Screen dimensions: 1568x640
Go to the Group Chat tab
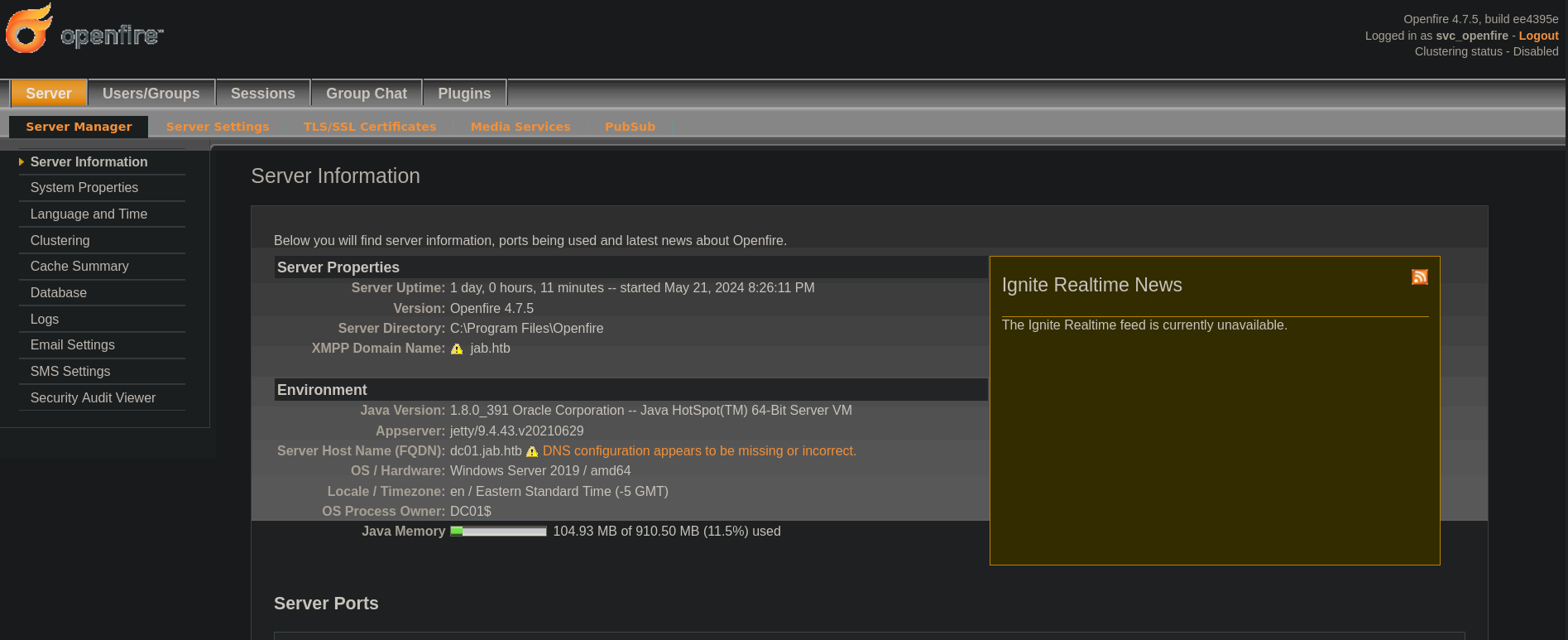(x=367, y=94)
